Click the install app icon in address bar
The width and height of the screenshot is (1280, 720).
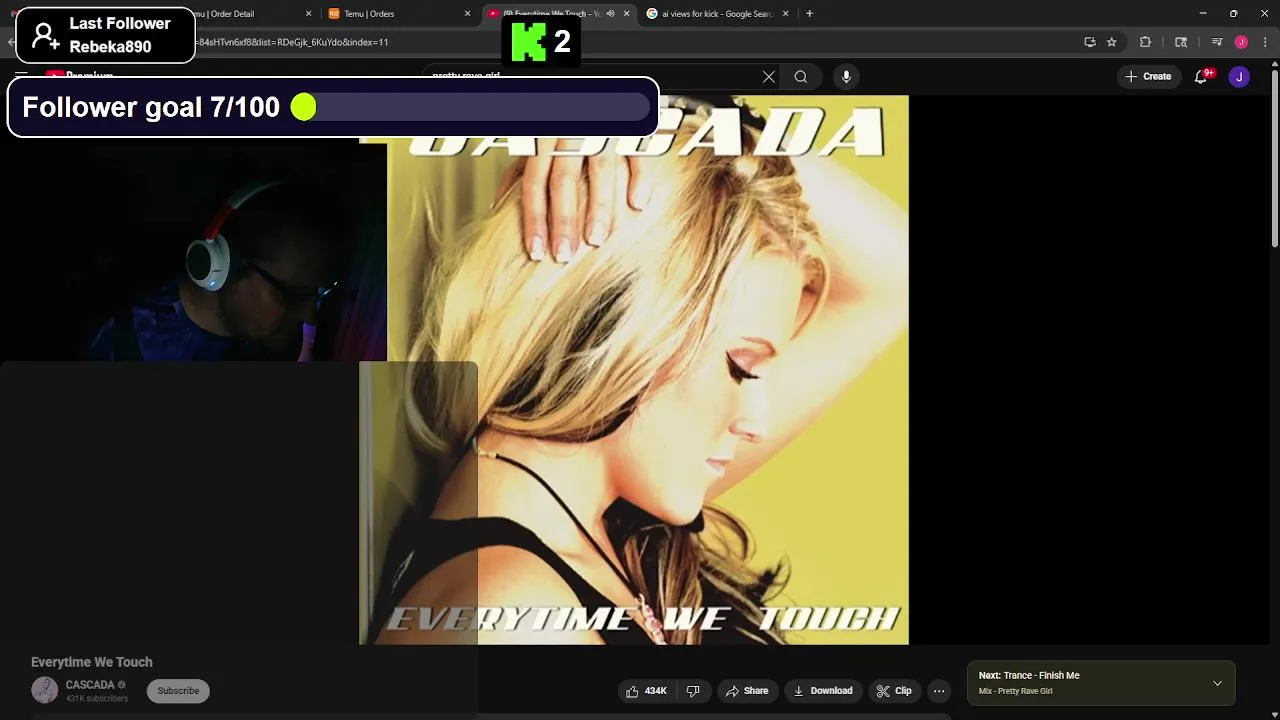(1090, 42)
